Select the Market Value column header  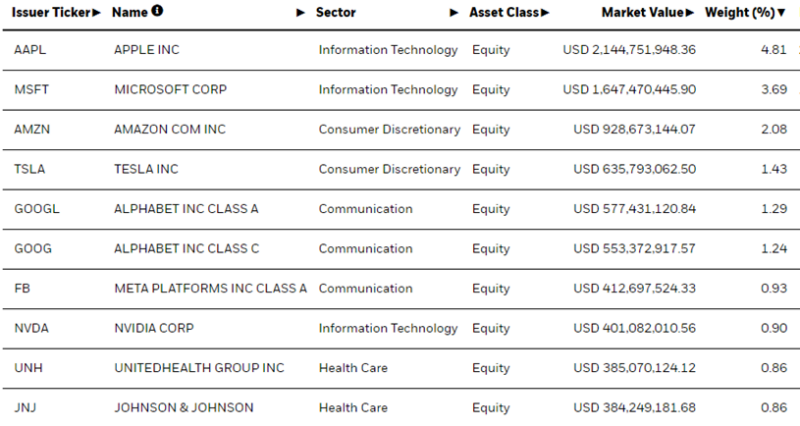tap(642, 13)
